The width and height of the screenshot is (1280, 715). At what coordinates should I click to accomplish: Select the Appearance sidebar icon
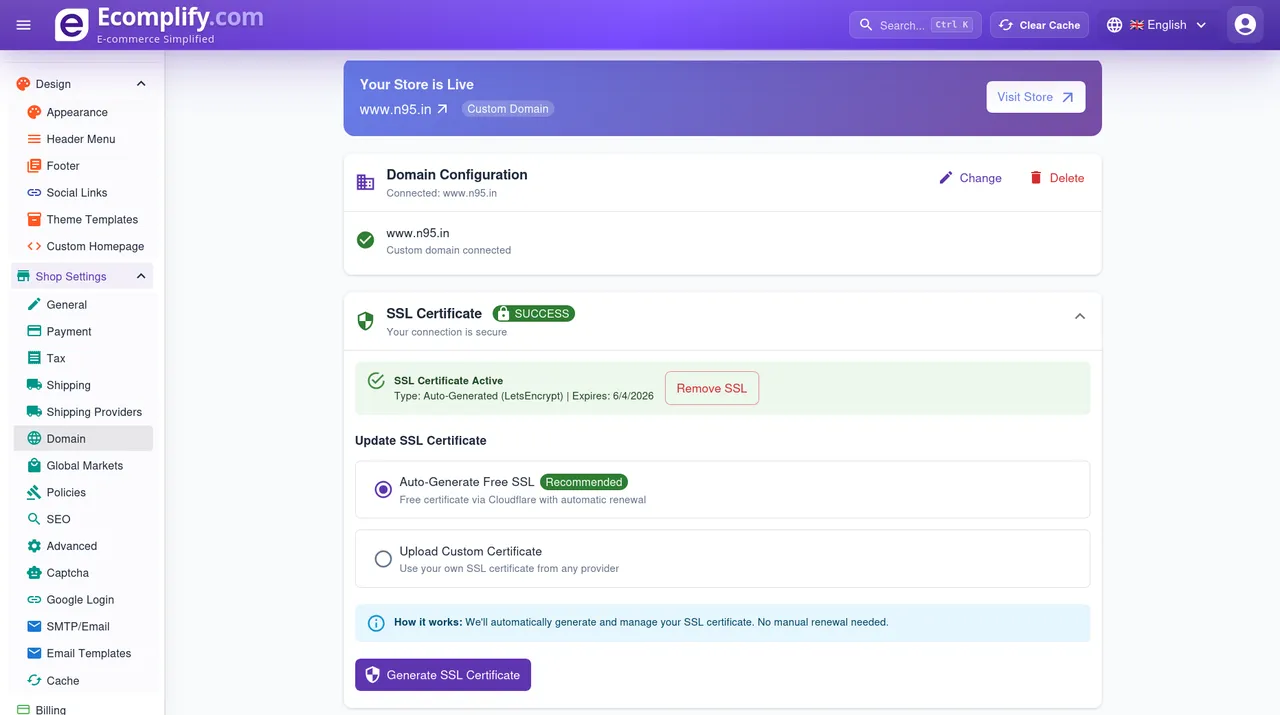(x=32, y=112)
